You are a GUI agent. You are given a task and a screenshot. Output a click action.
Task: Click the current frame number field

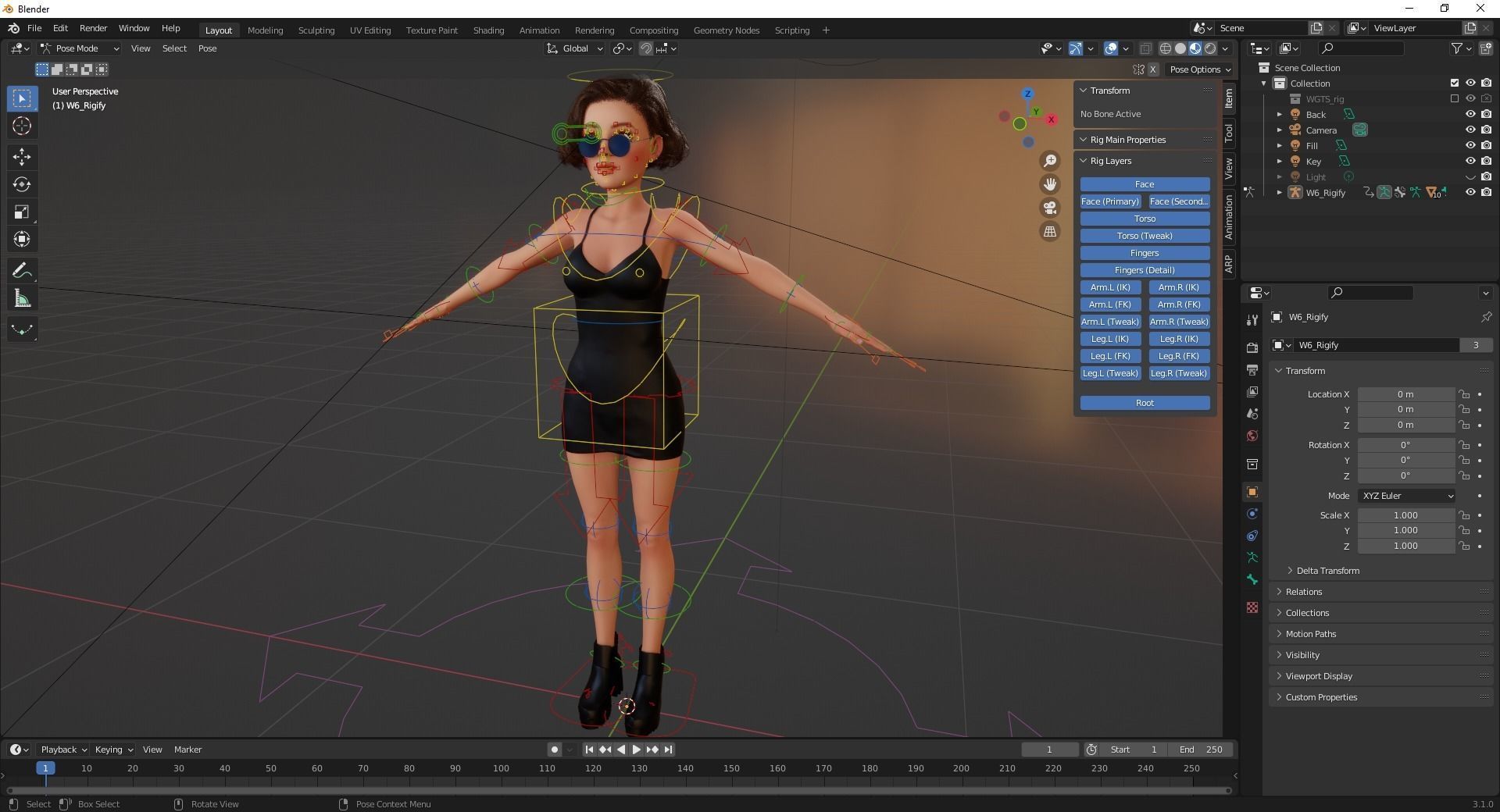[1050, 750]
